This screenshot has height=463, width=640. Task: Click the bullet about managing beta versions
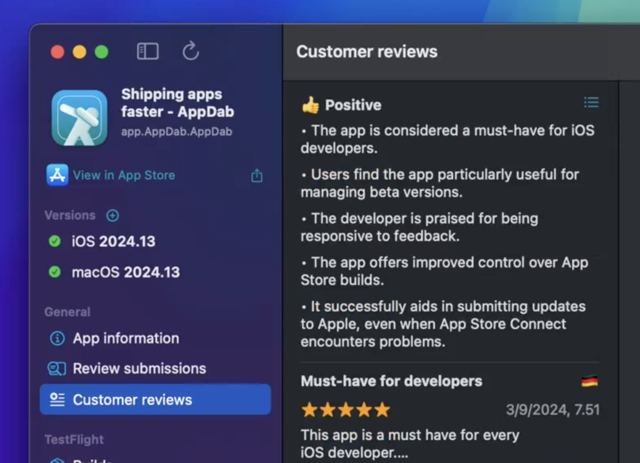tap(440, 183)
